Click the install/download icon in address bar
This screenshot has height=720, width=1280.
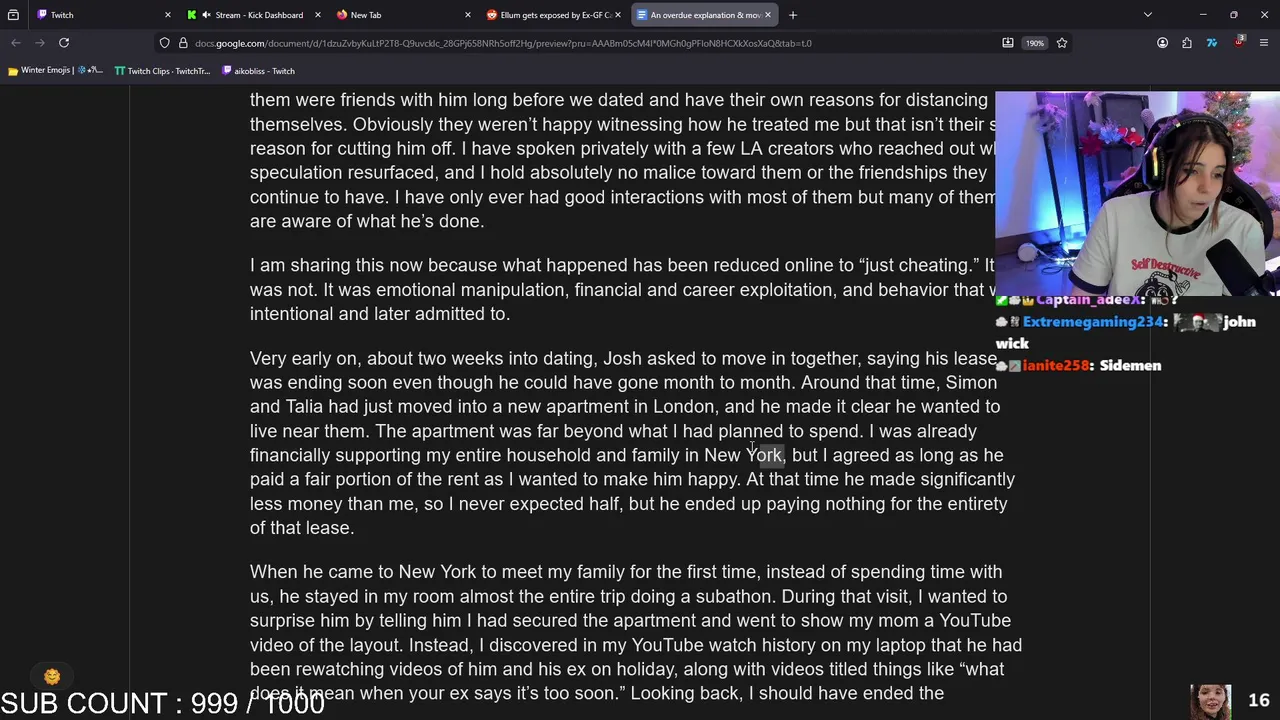click(1008, 43)
